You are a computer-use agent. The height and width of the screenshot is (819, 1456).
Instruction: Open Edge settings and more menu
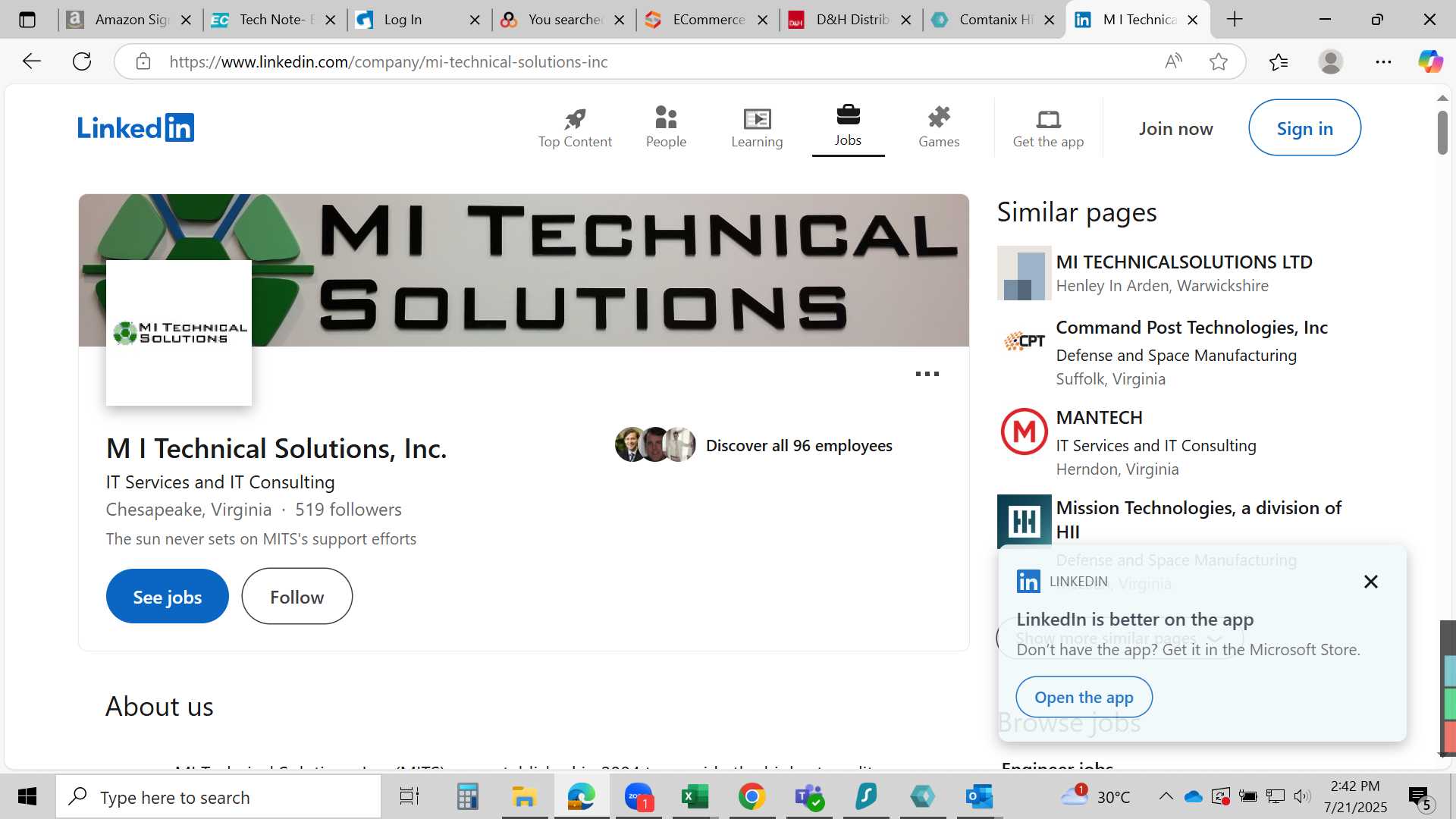coord(1383,61)
